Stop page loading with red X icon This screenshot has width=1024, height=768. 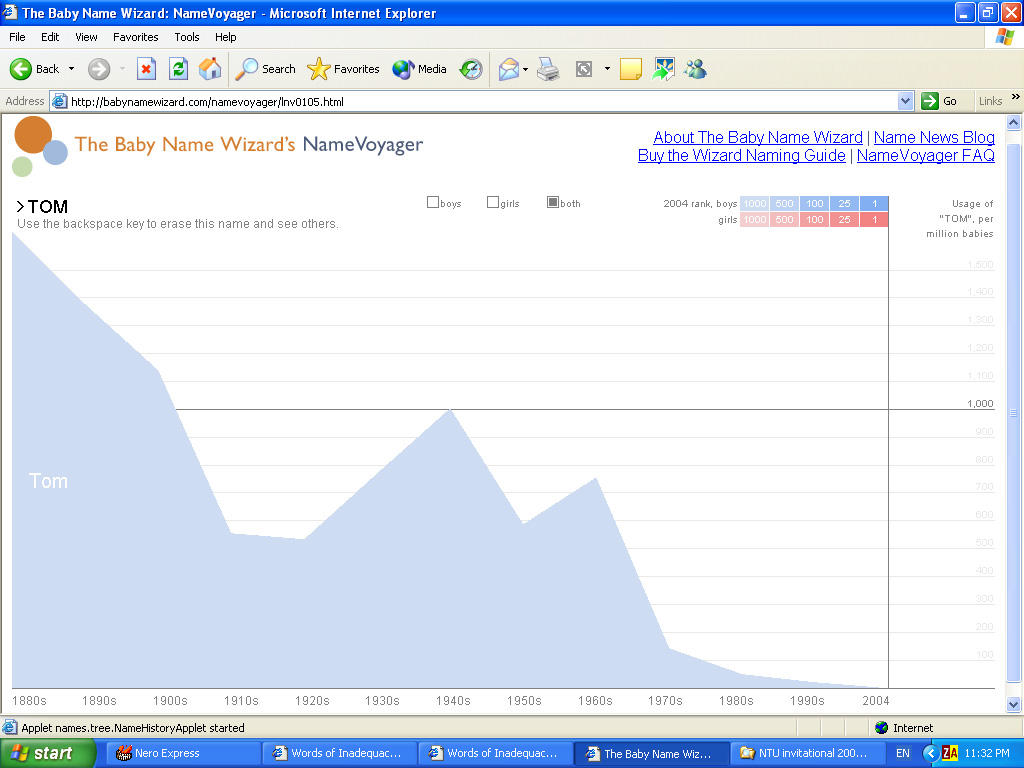[x=146, y=69]
